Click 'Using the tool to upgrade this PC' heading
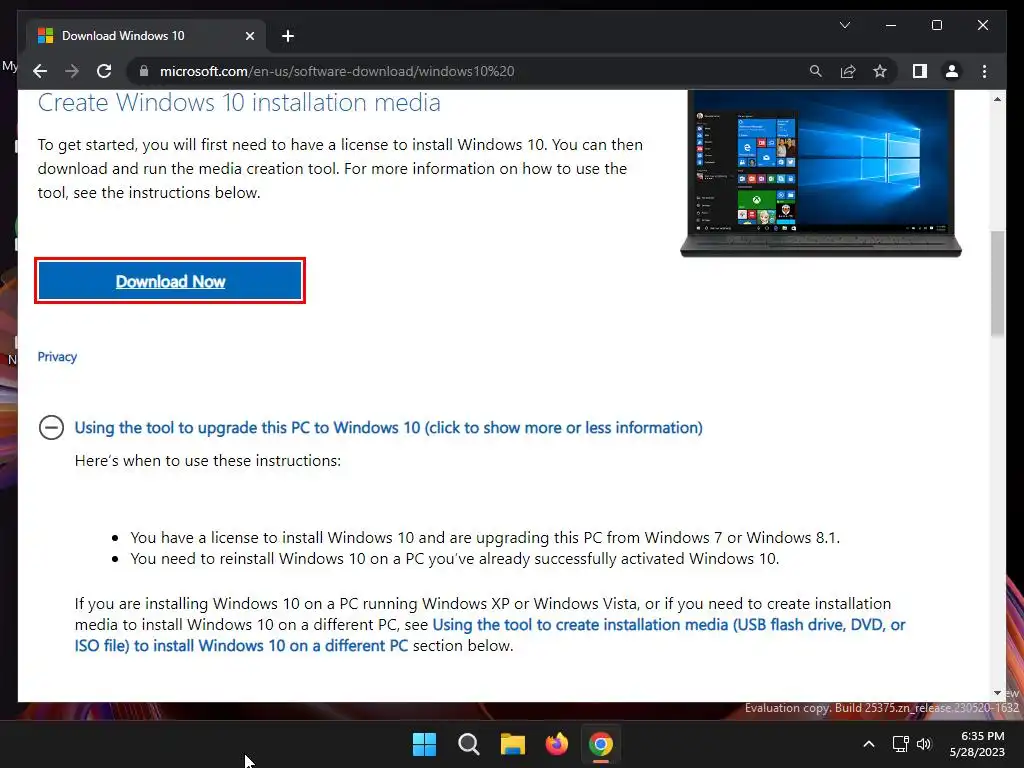The width and height of the screenshot is (1024, 768). pyautogui.click(x=388, y=428)
